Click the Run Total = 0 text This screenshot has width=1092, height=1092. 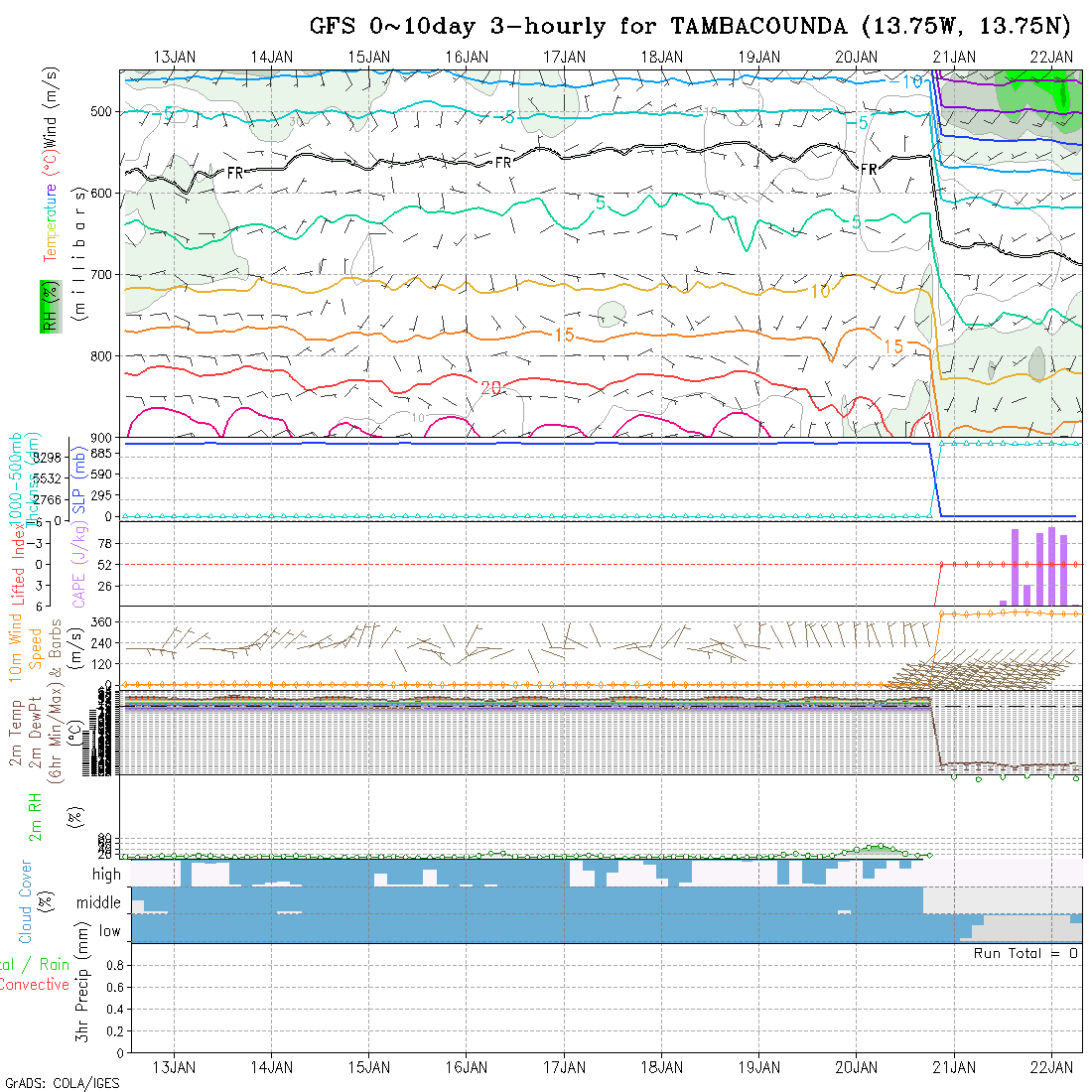(1025, 953)
